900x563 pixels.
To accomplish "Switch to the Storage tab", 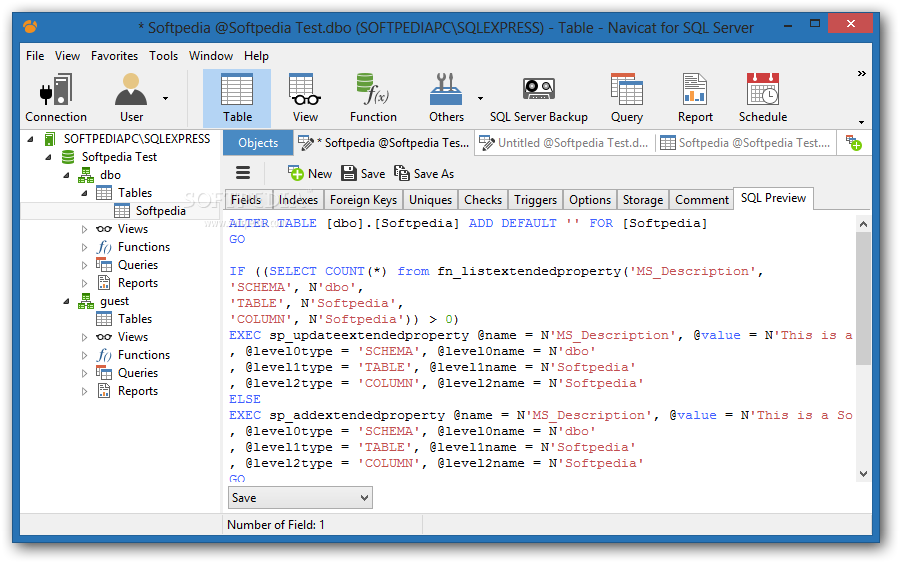I will tap(643, 200).
